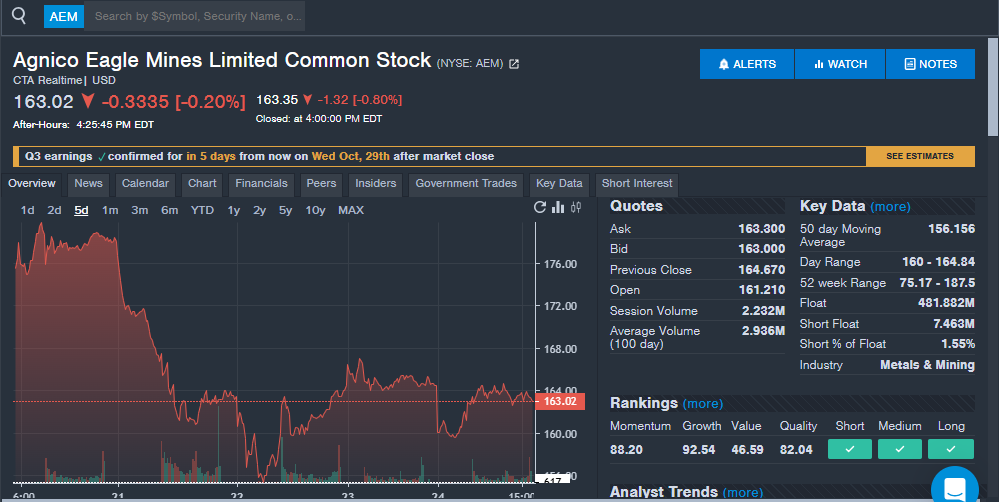Click the magnifying glass search icon

pyautogui.click(x=19, y=16)
